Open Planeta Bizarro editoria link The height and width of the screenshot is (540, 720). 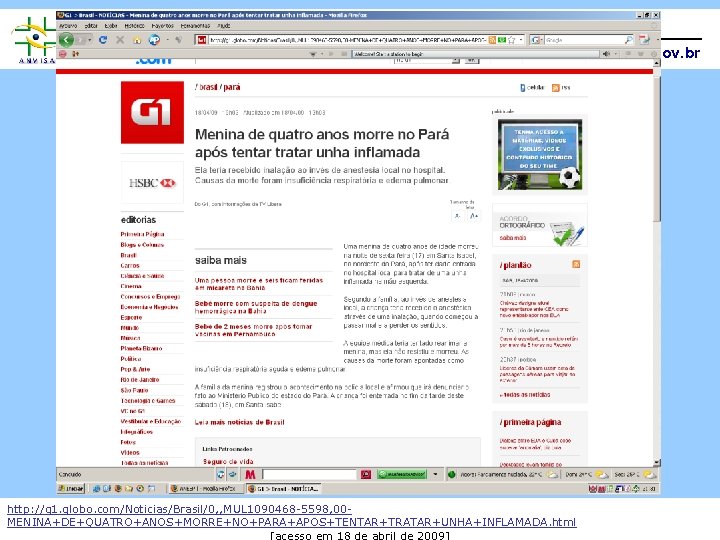coord(141,348)
